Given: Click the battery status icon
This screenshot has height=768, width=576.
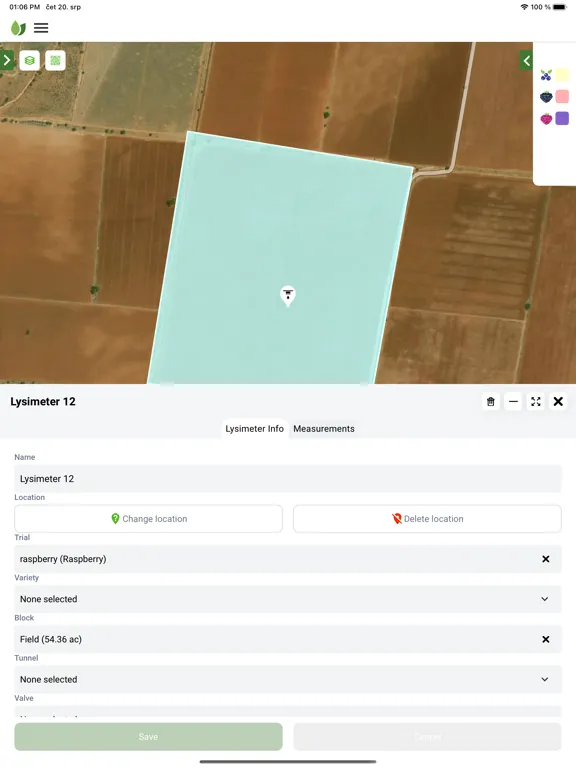Looking at the screenshot, I should tap(560, 7).
